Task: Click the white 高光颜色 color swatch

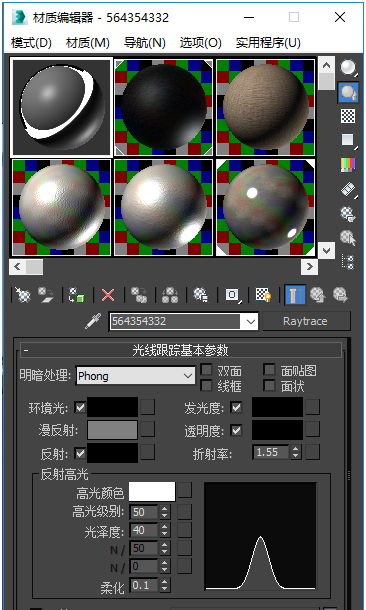Action: pos(152,492)
